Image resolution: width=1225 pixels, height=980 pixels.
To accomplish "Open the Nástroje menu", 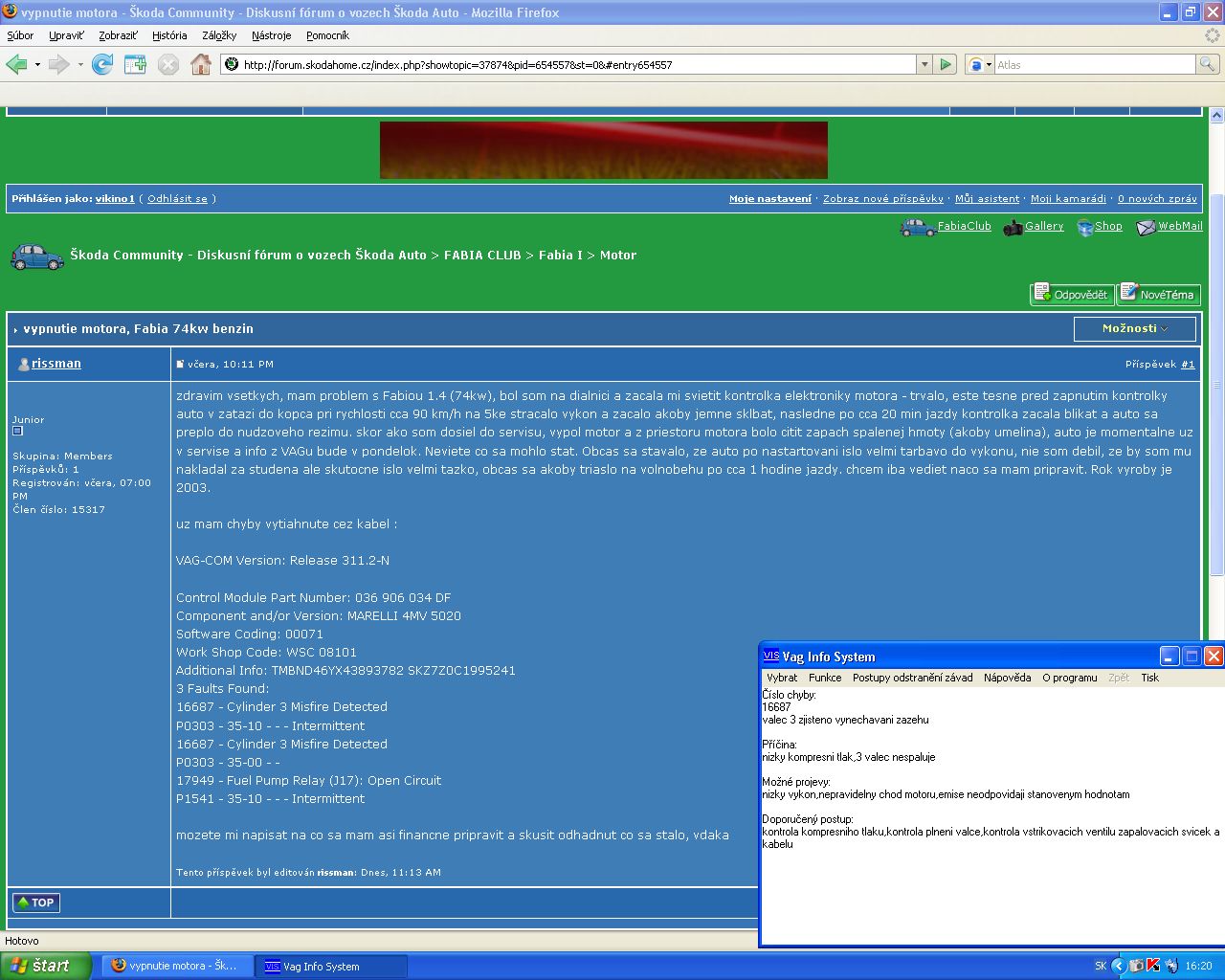I will [x=272, y=35].
